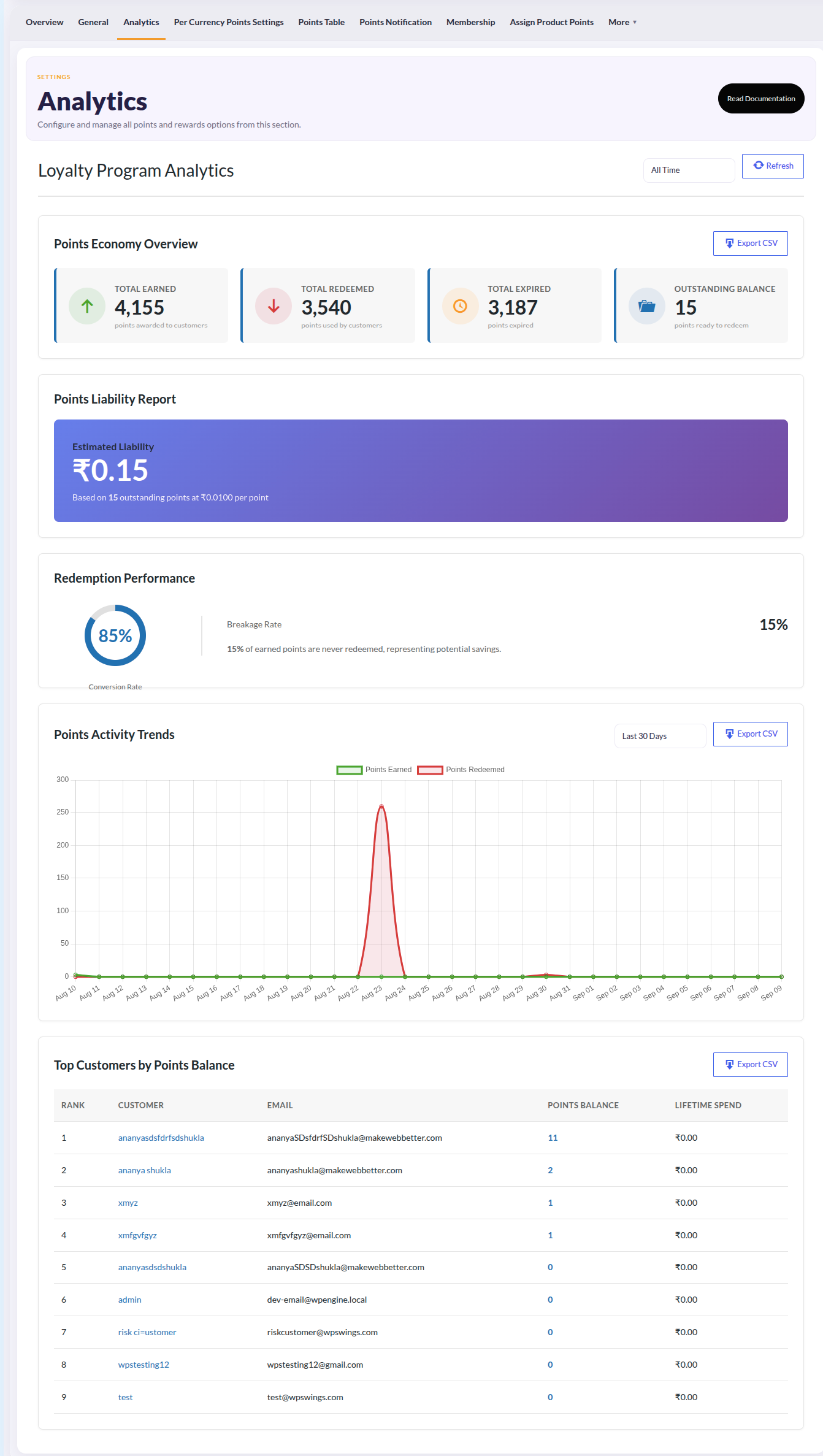Open the test customer link

point(125,1397)
